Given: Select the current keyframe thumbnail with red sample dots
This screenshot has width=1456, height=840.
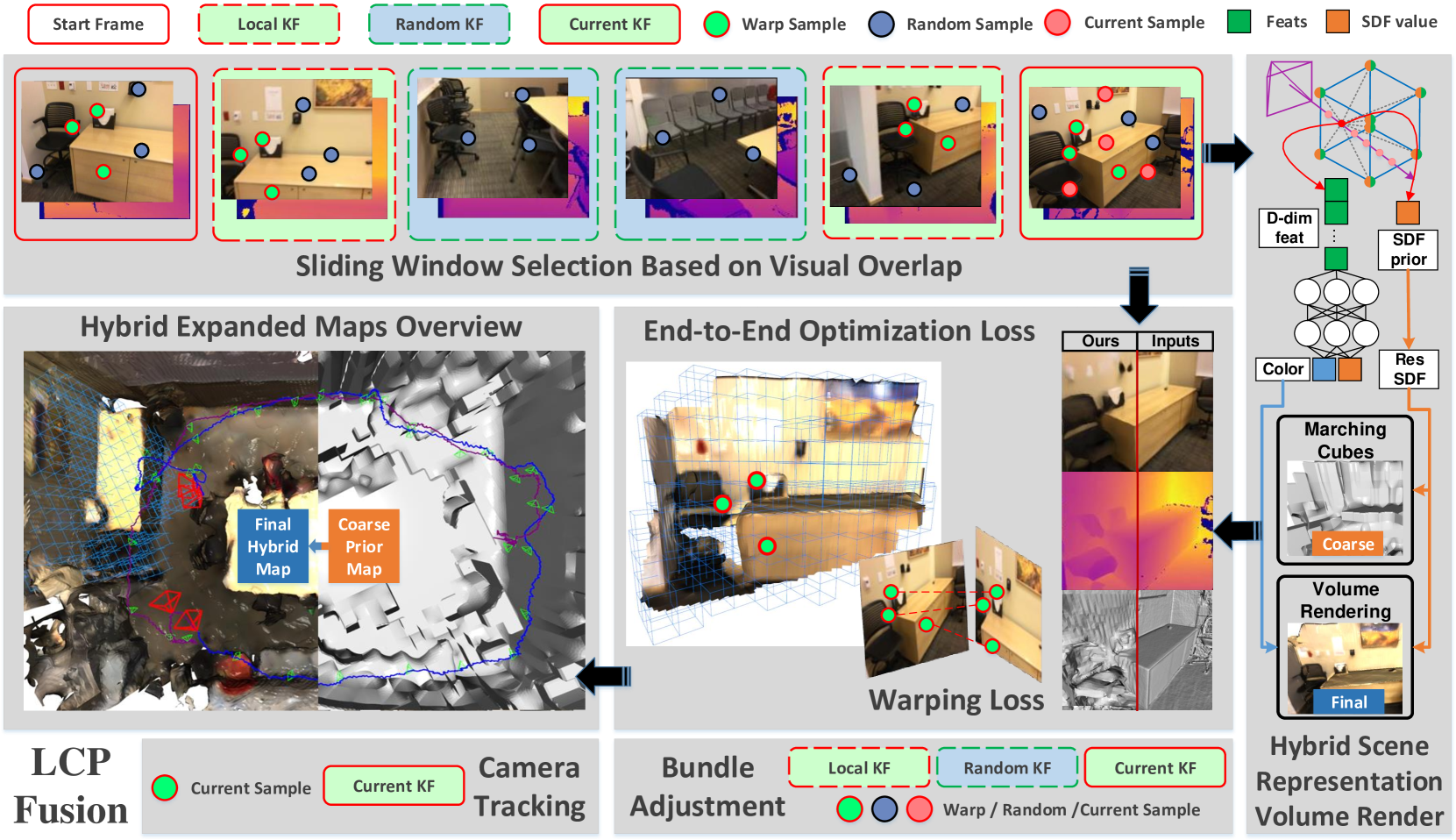Looking at the screenshot, I should [1112, 153].
